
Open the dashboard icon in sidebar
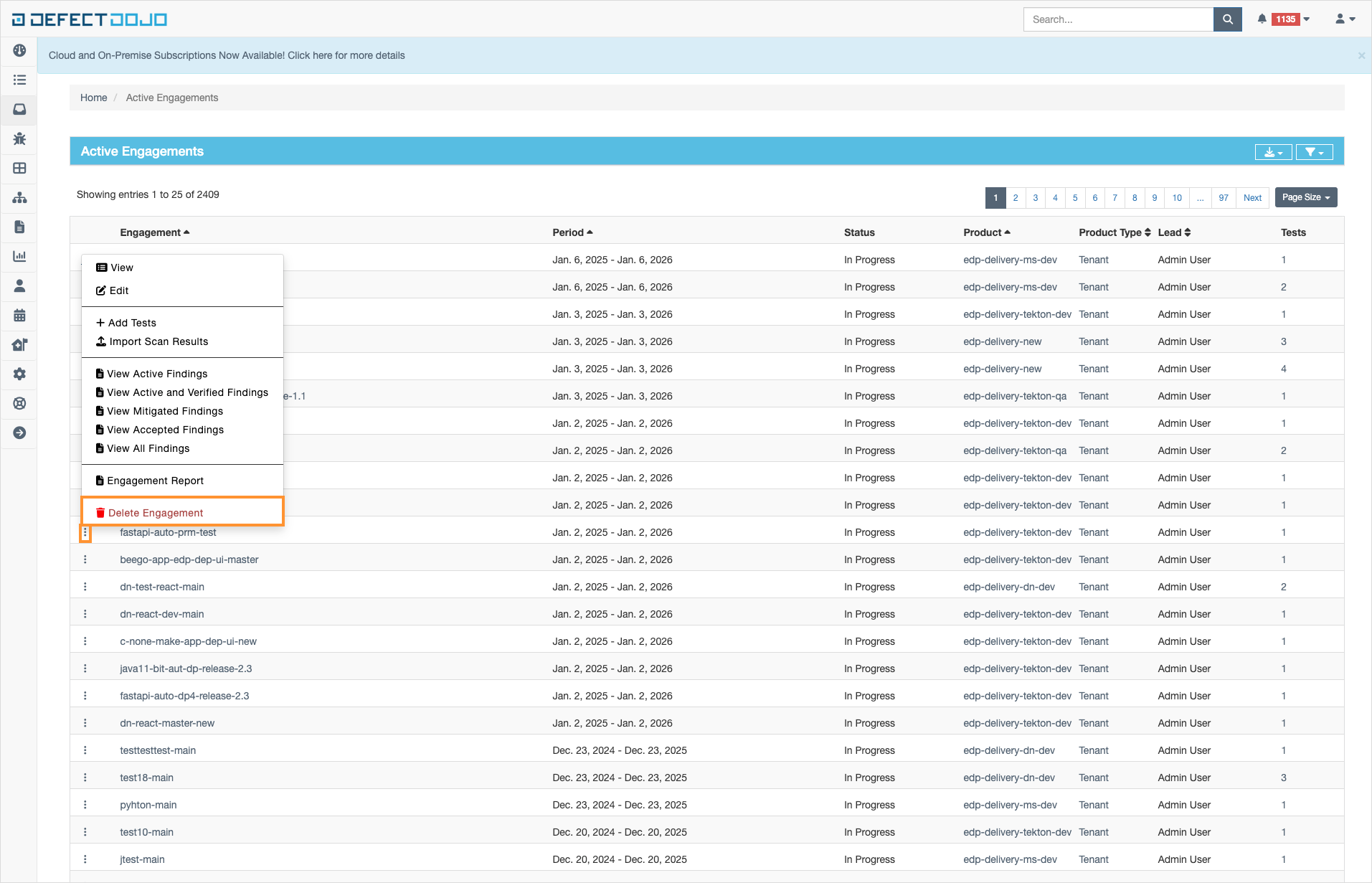click(19, 50)
